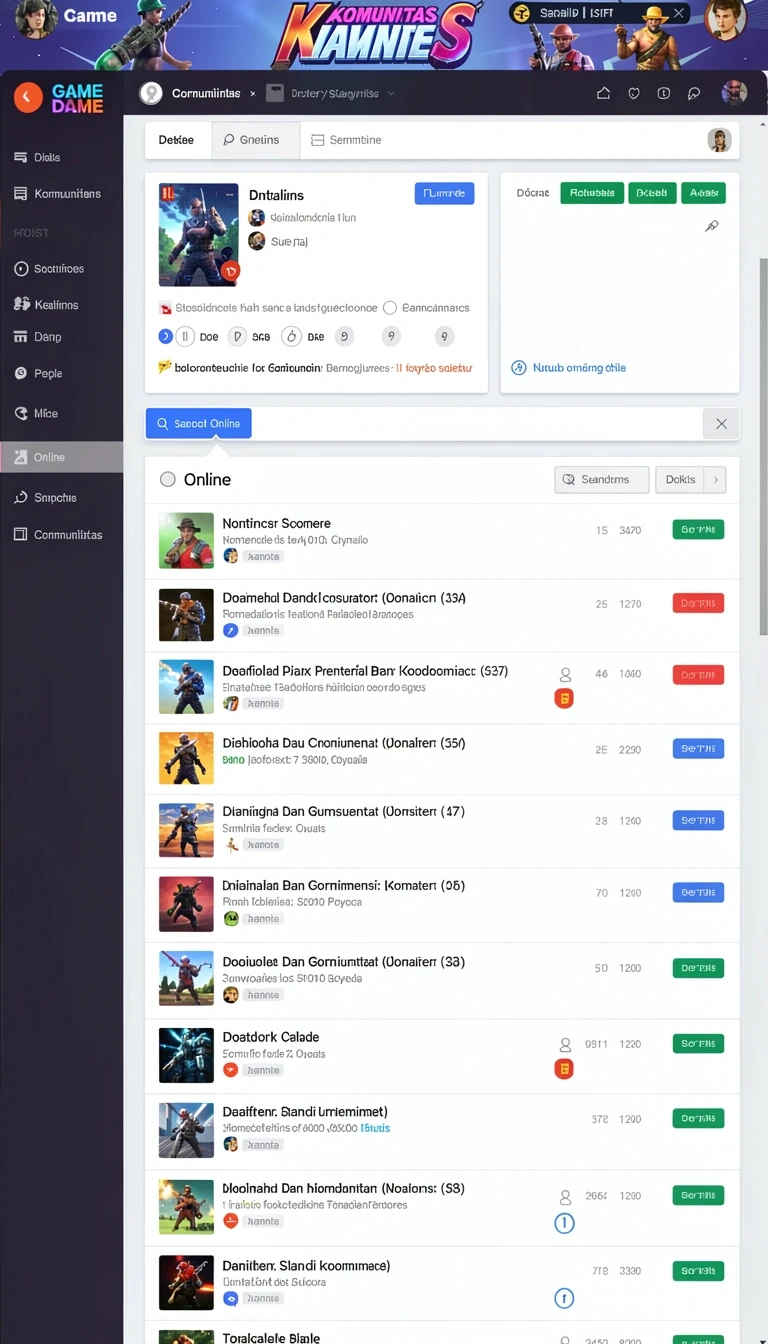
Task: Click the person icon on Doafiolad Piarx row
Action: click(x=565, y=674)
